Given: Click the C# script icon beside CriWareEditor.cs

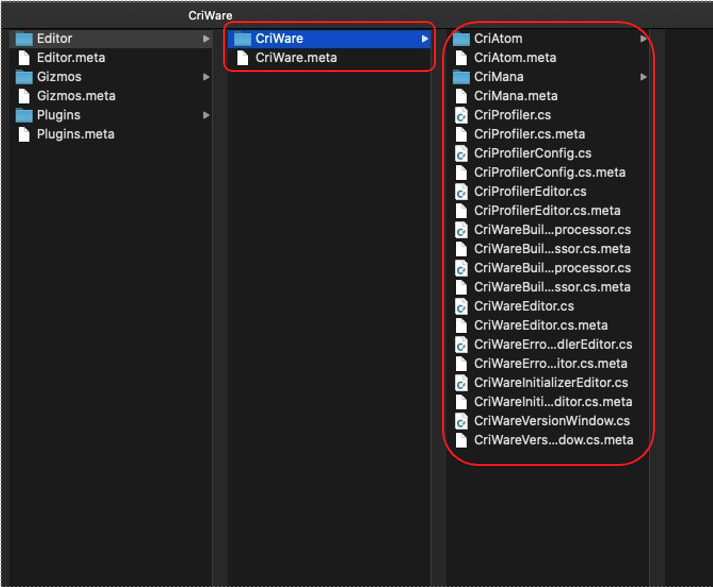Looking at the screenshot, I should (x=461, y=306).
